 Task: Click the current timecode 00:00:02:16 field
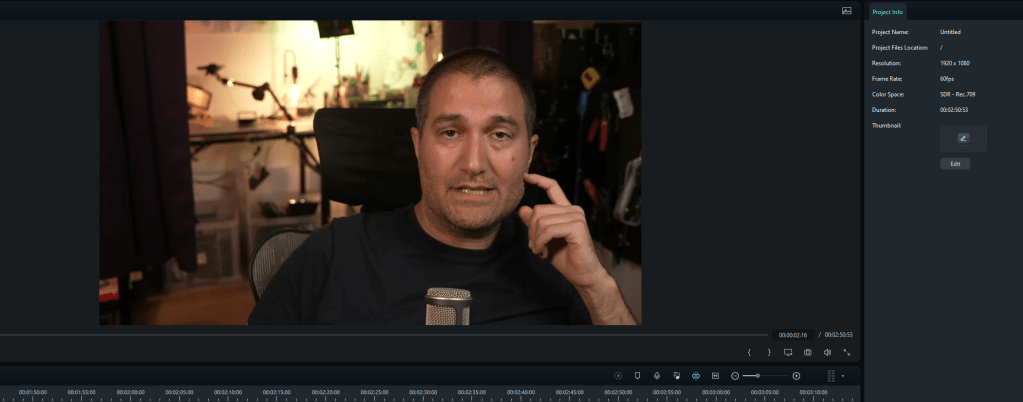tap(793, 335)
